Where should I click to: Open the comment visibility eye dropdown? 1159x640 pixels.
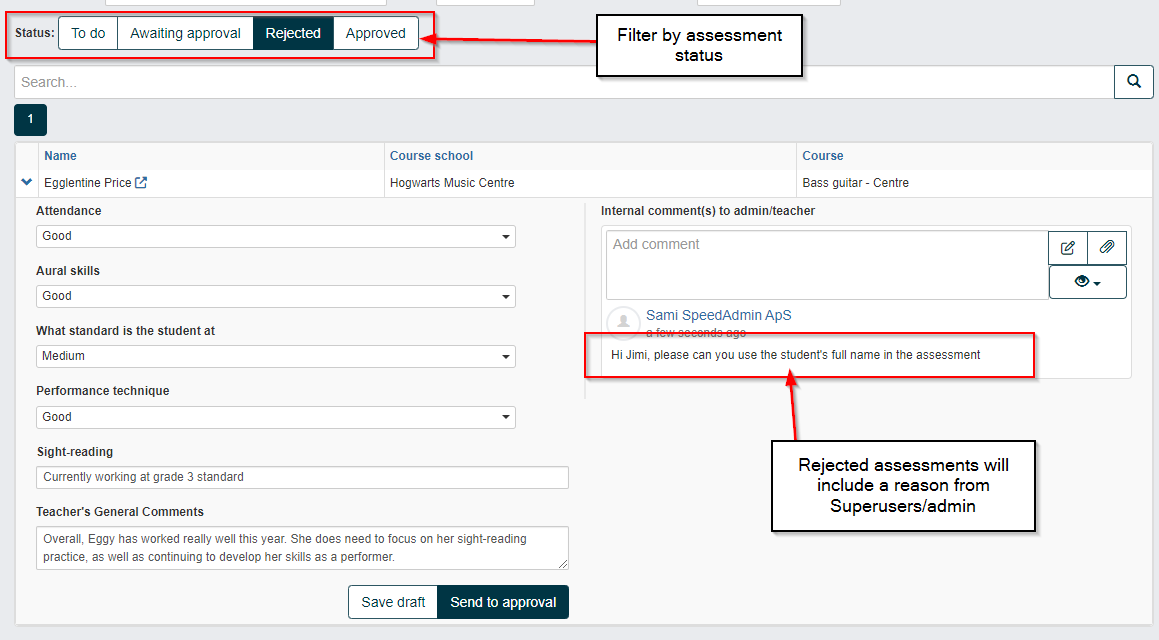1086,281
